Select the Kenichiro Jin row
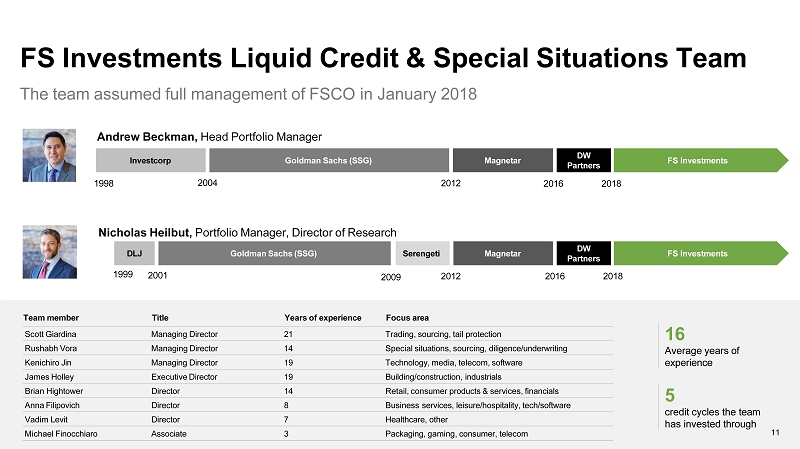Viewport: 800px width, 449px height. (x=317, y=363)
